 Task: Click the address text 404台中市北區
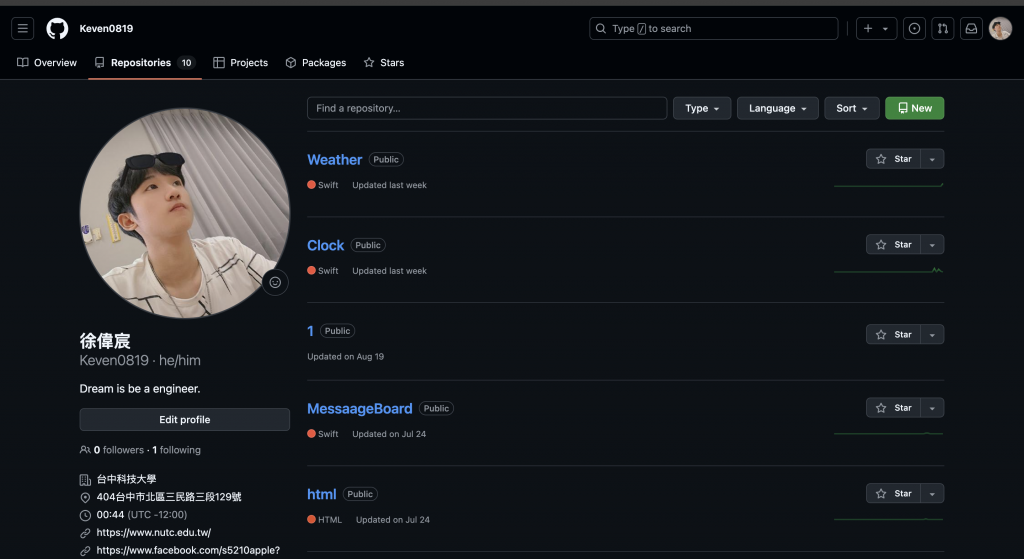pos(169,497)
